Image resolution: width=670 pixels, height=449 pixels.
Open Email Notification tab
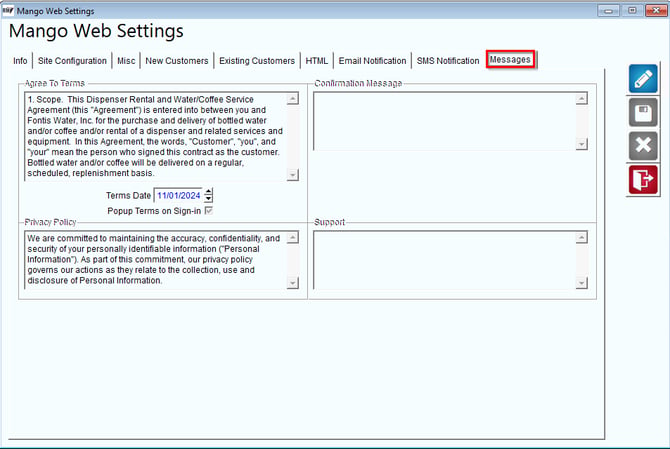pos(372,61)
